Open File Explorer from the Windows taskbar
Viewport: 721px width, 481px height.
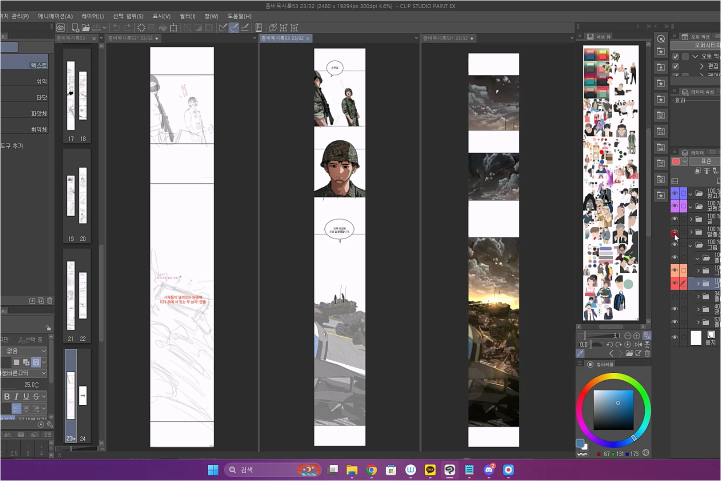352,470
